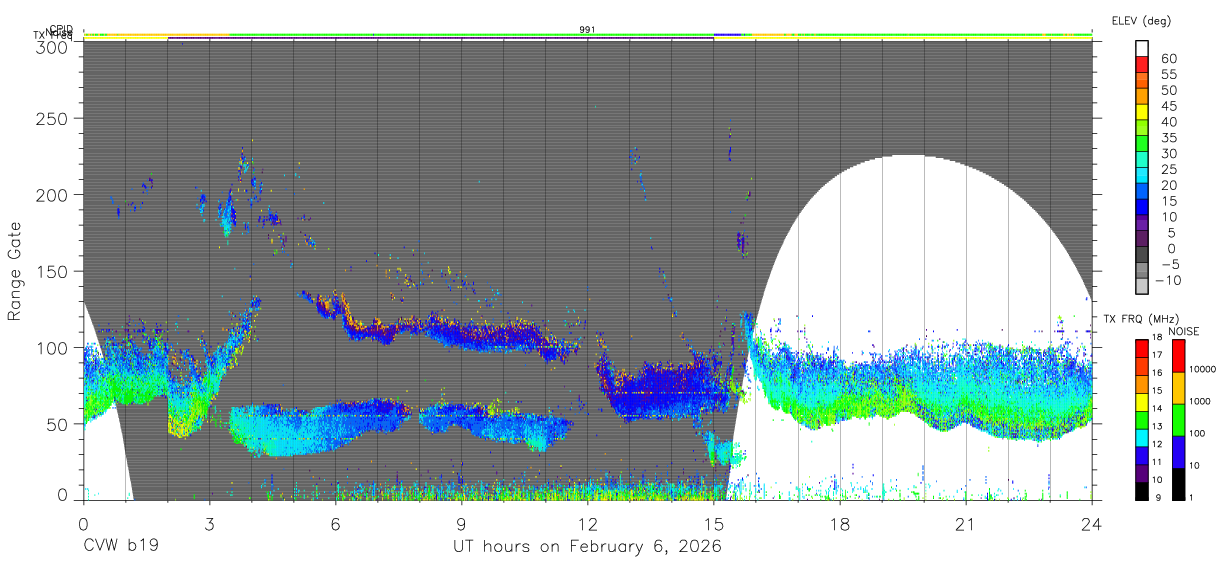Click the '200' tick label on Range Gate axis
The image size is (1228, 567).
tap(52, 194)
